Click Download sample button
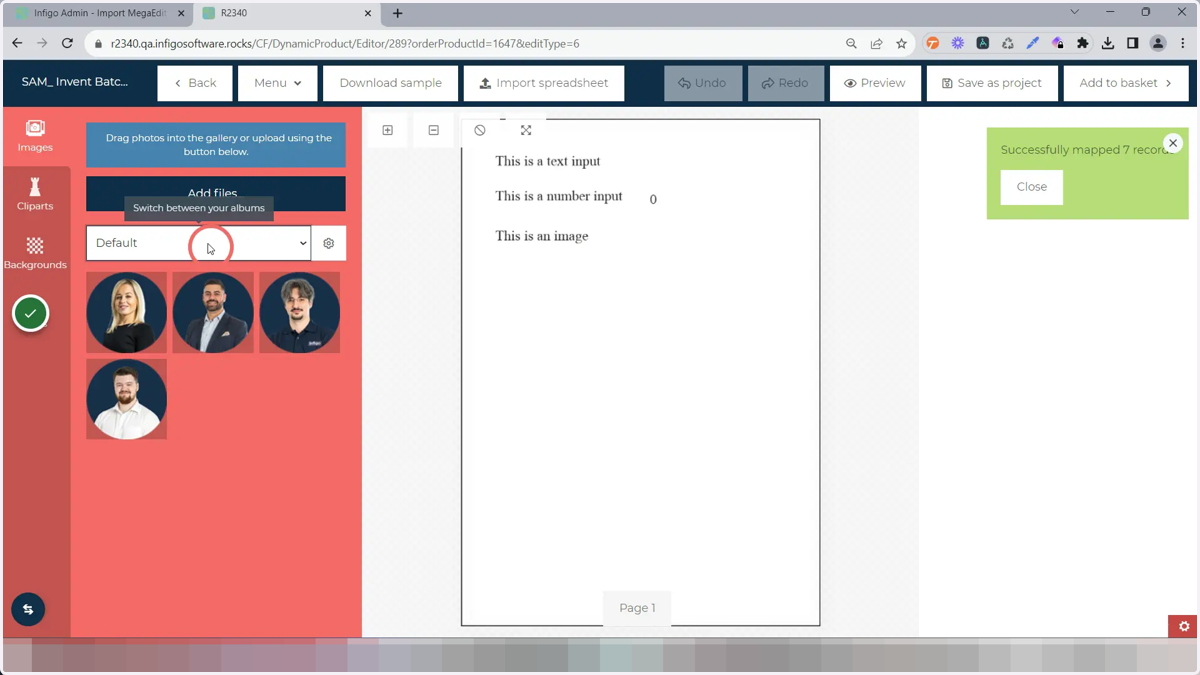Screen dimensions: 1200x675 [x=390, y=83]
